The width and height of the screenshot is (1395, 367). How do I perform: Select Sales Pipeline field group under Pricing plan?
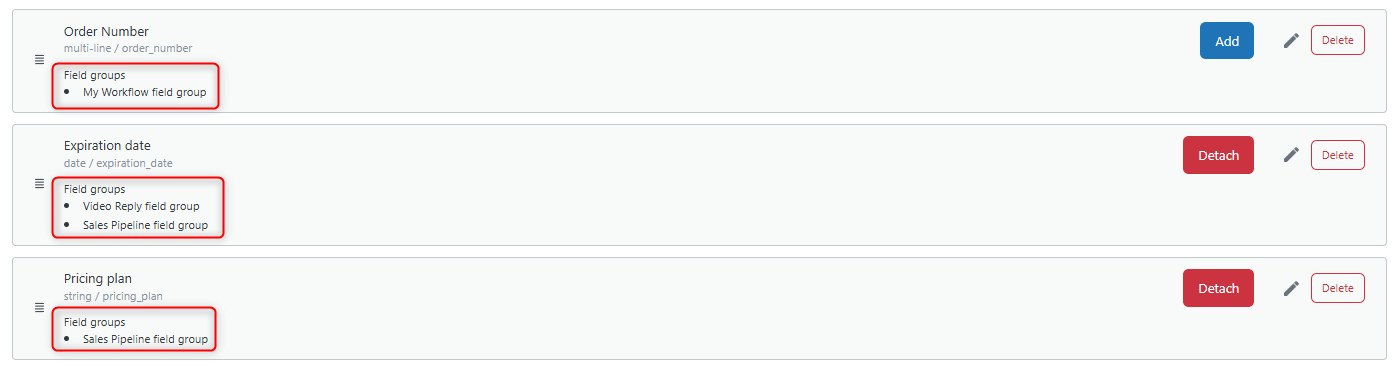146,339
